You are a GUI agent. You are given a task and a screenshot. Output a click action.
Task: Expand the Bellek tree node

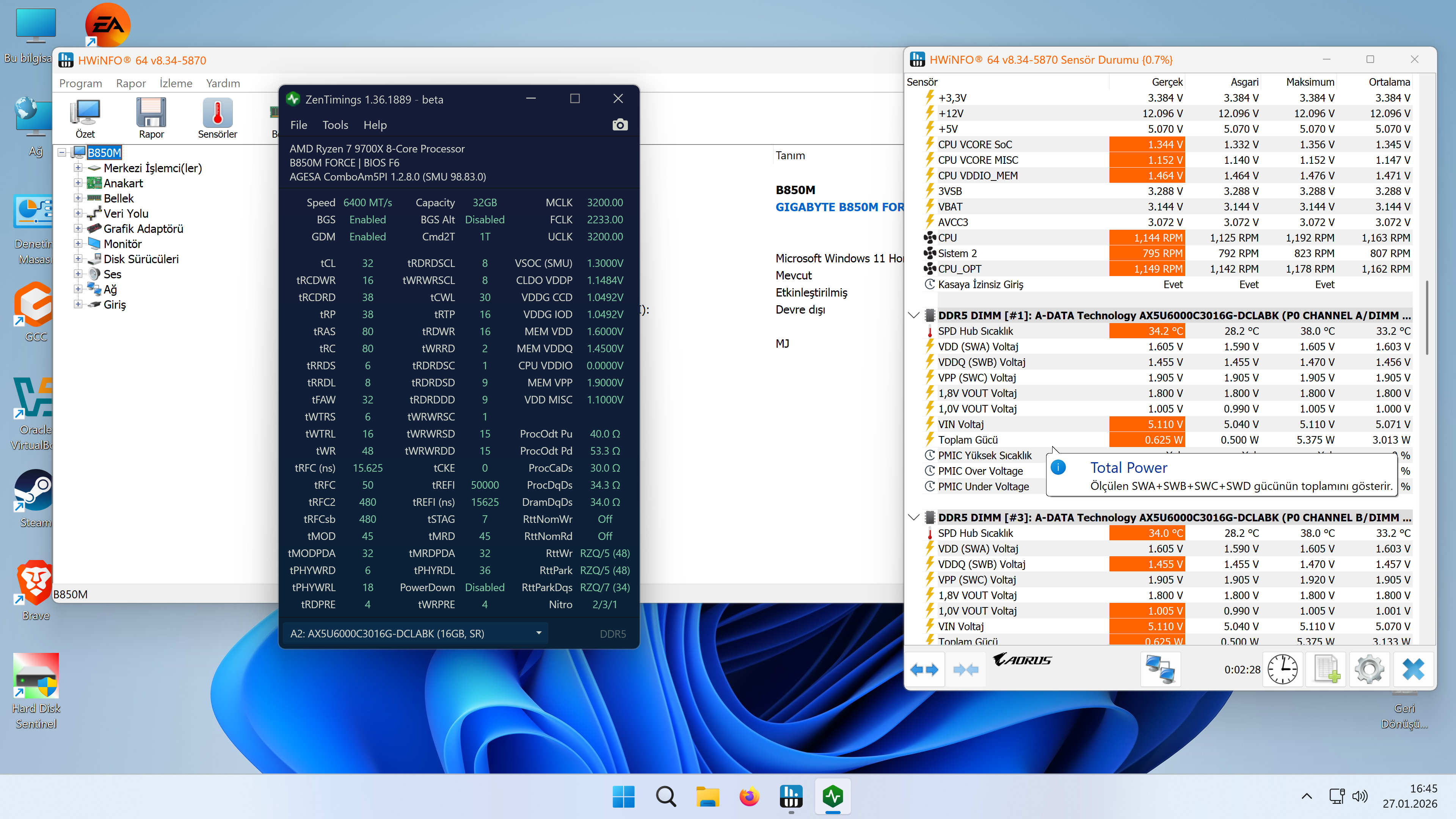[78, 198]
